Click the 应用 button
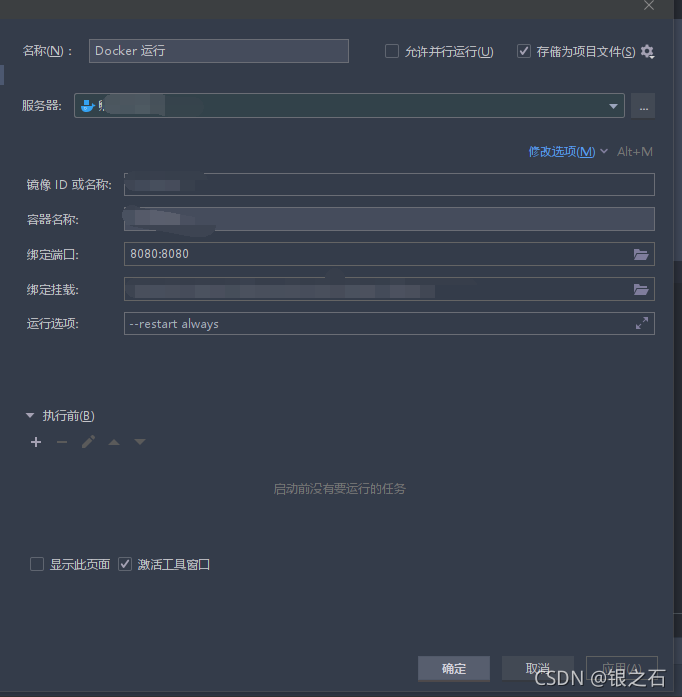This screenshot has width=682, height=697. click(622, 669)
